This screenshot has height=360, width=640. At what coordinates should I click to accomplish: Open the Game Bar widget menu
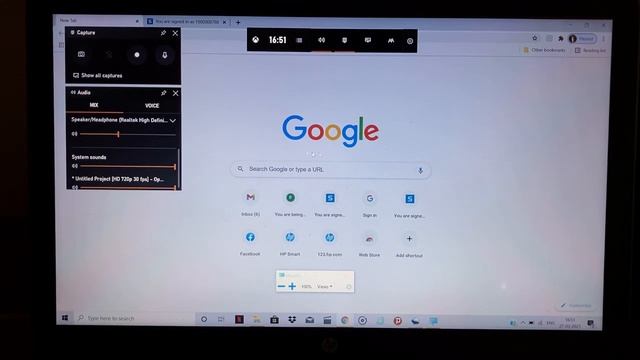coord(299,40)
